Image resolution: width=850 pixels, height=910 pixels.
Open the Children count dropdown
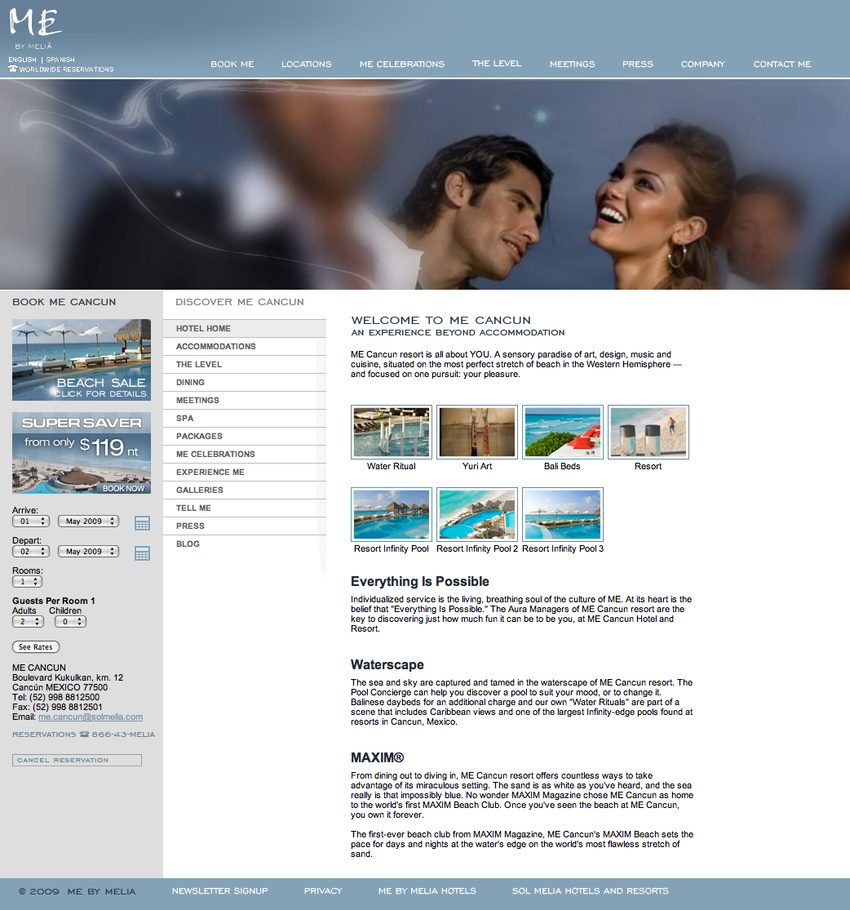click(70, 622)
